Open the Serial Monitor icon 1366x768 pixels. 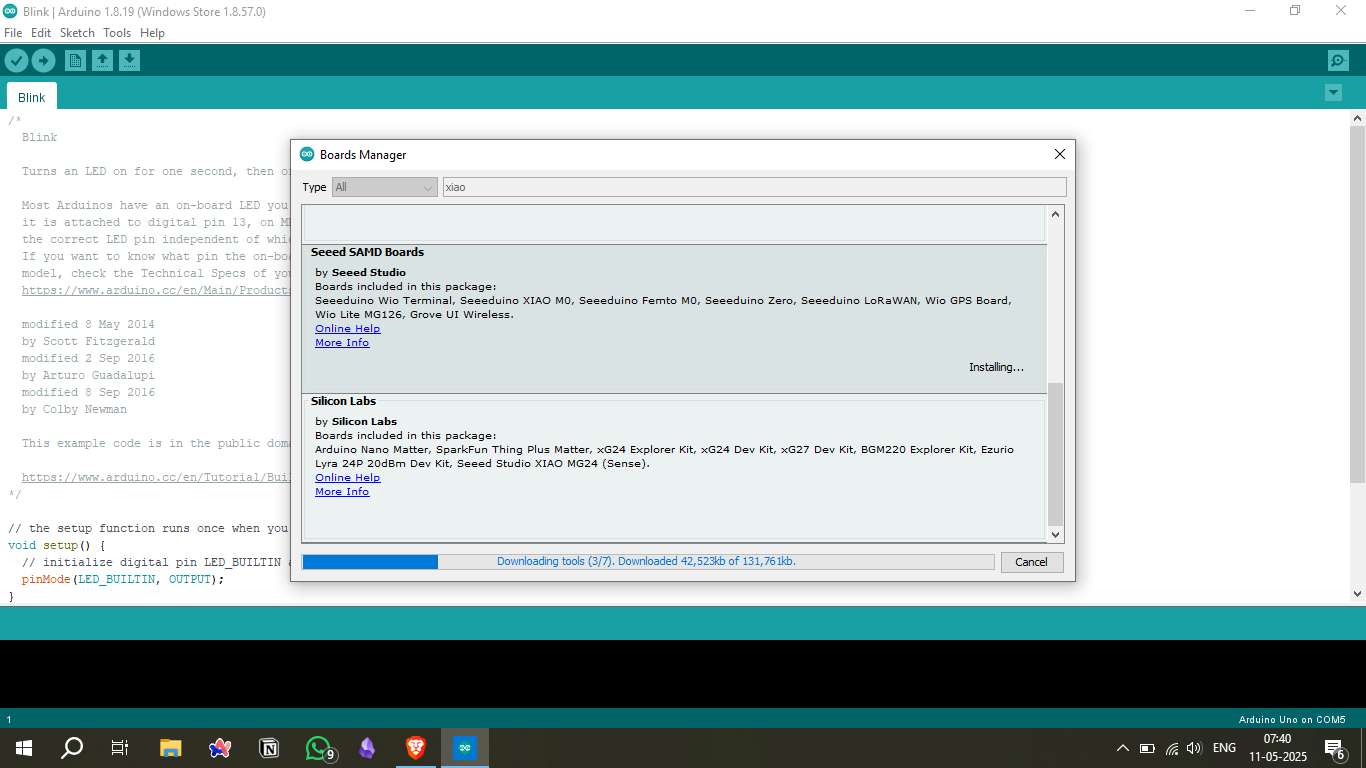coord(1338,61)
